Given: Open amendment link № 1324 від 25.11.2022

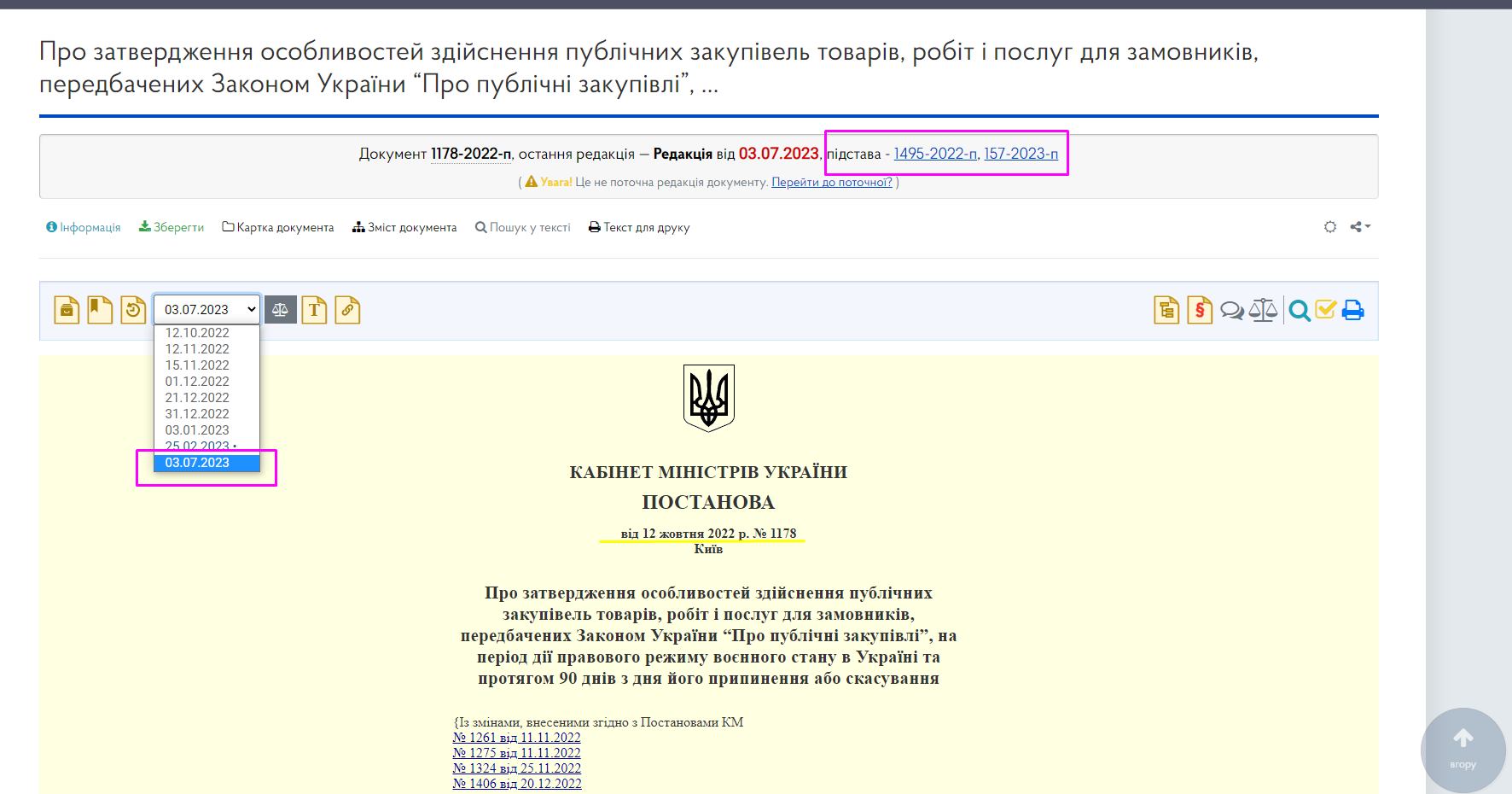Looking at the screenshot, I should (x=516, y=768).
